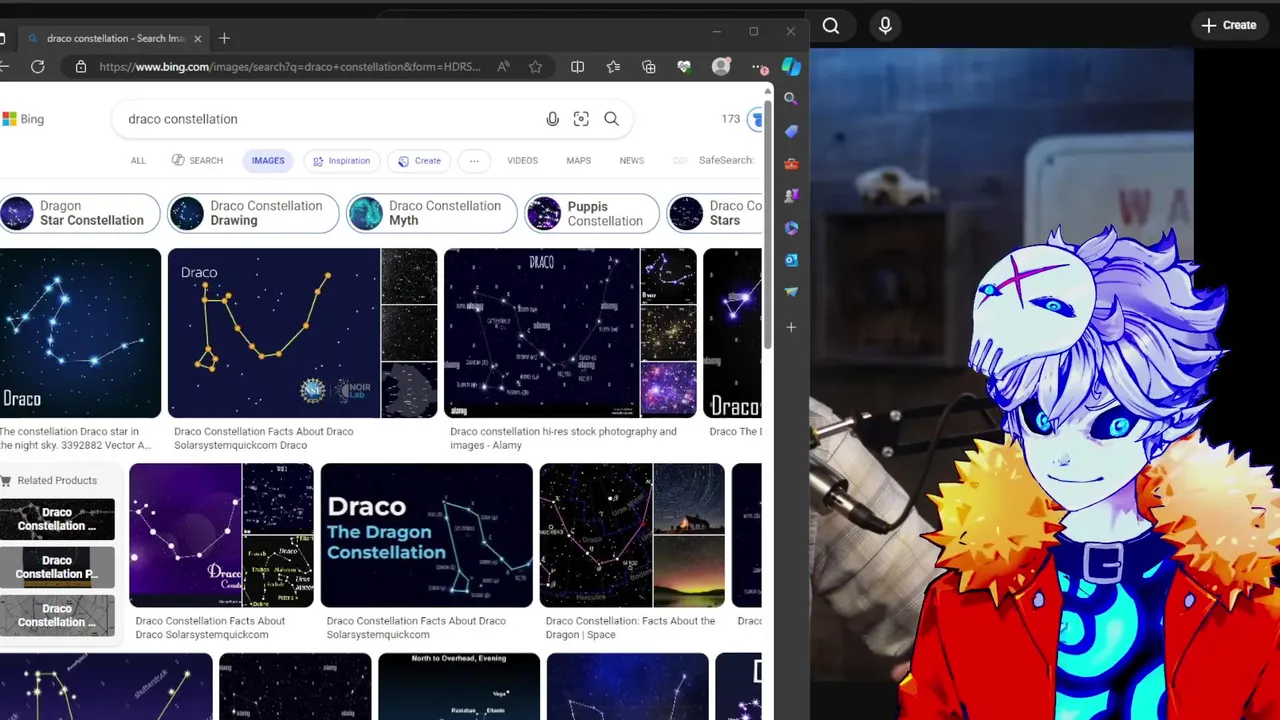The width and height of the screenshot is (1280, 720).
Task: Open a new browser tab
Action: (224, 38)
